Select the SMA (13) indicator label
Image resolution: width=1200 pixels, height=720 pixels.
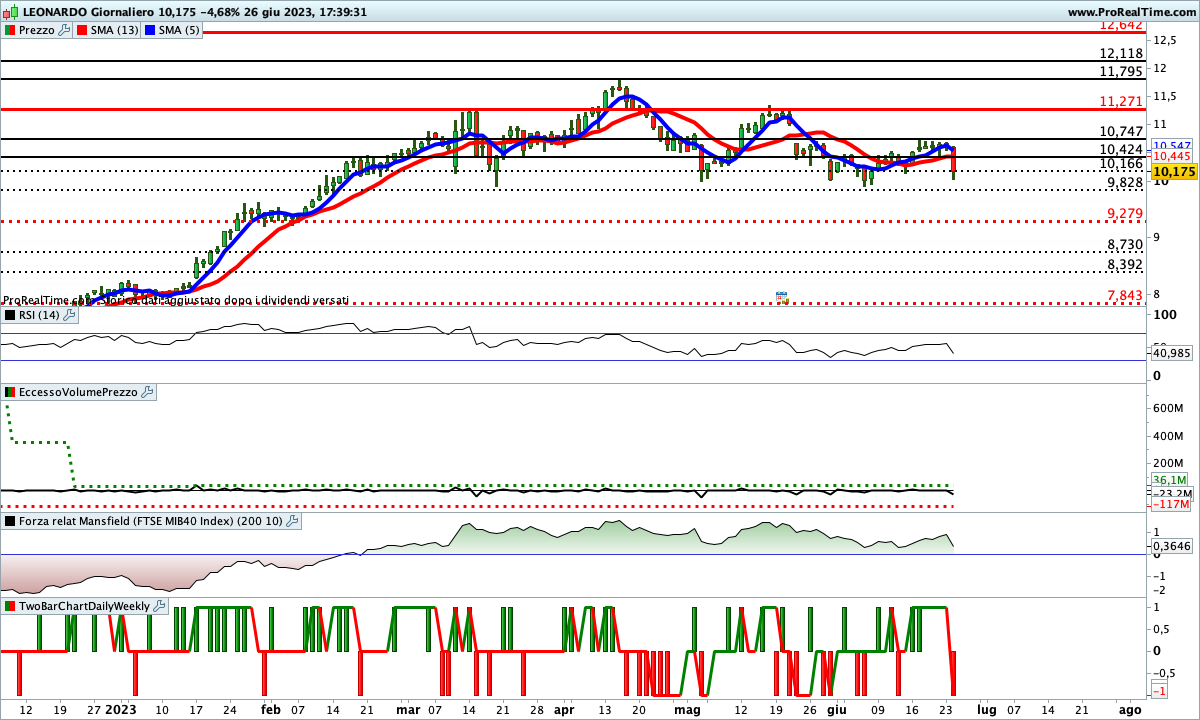tap(115, 31)
